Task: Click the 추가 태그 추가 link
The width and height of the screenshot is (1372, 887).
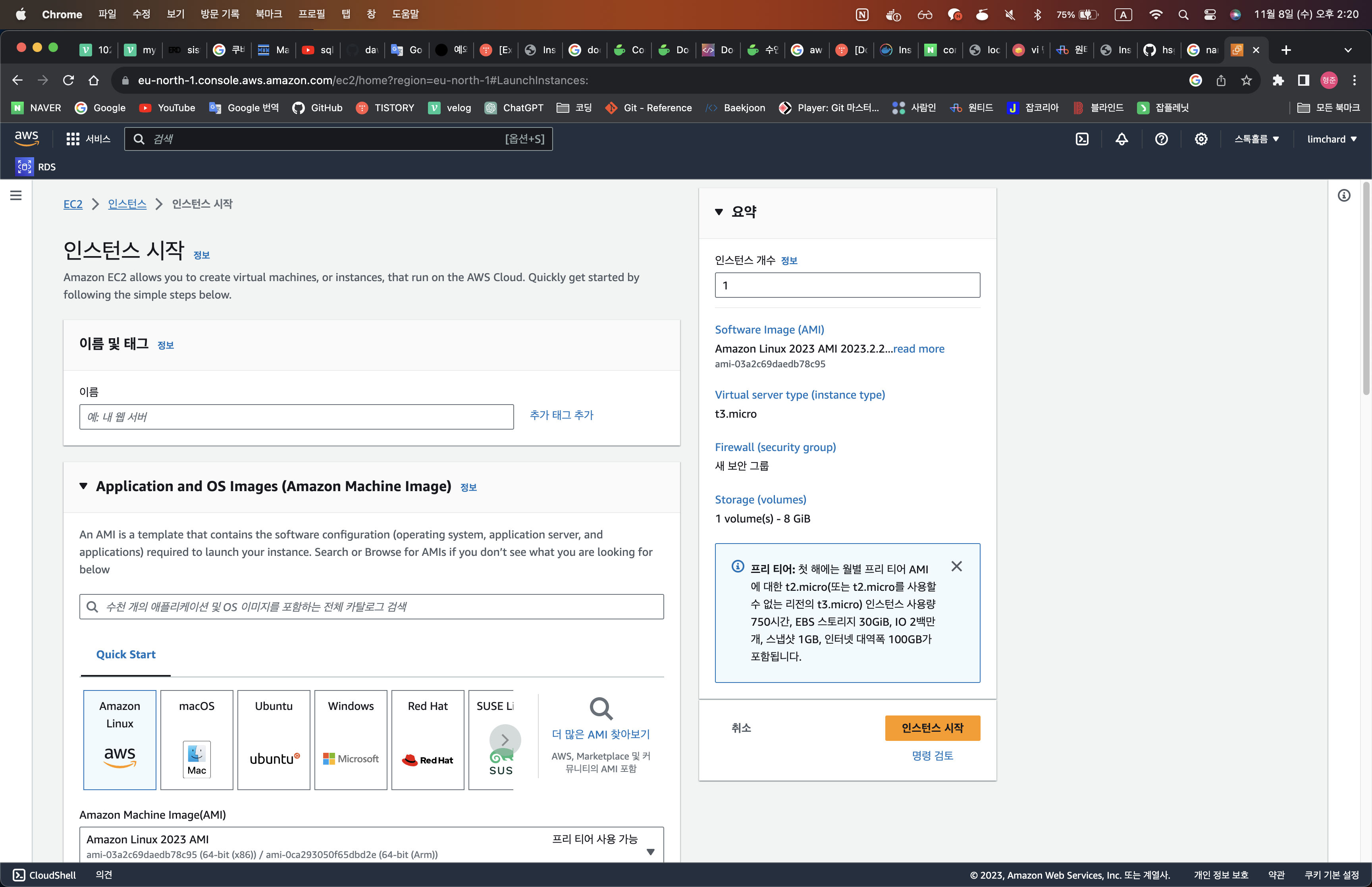Action: tap(561, 415)
